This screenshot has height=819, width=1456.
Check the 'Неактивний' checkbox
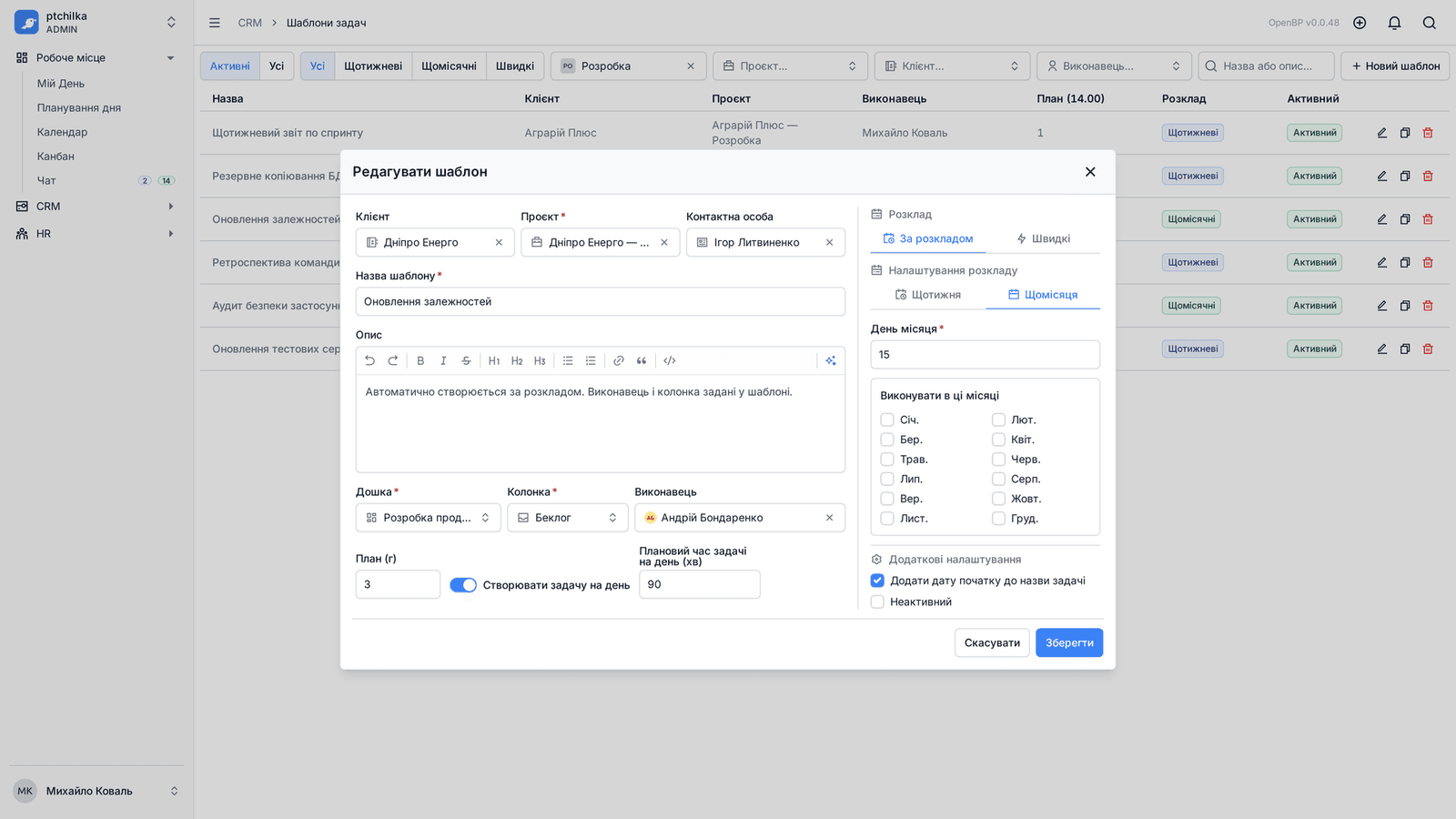coord(877,602)
